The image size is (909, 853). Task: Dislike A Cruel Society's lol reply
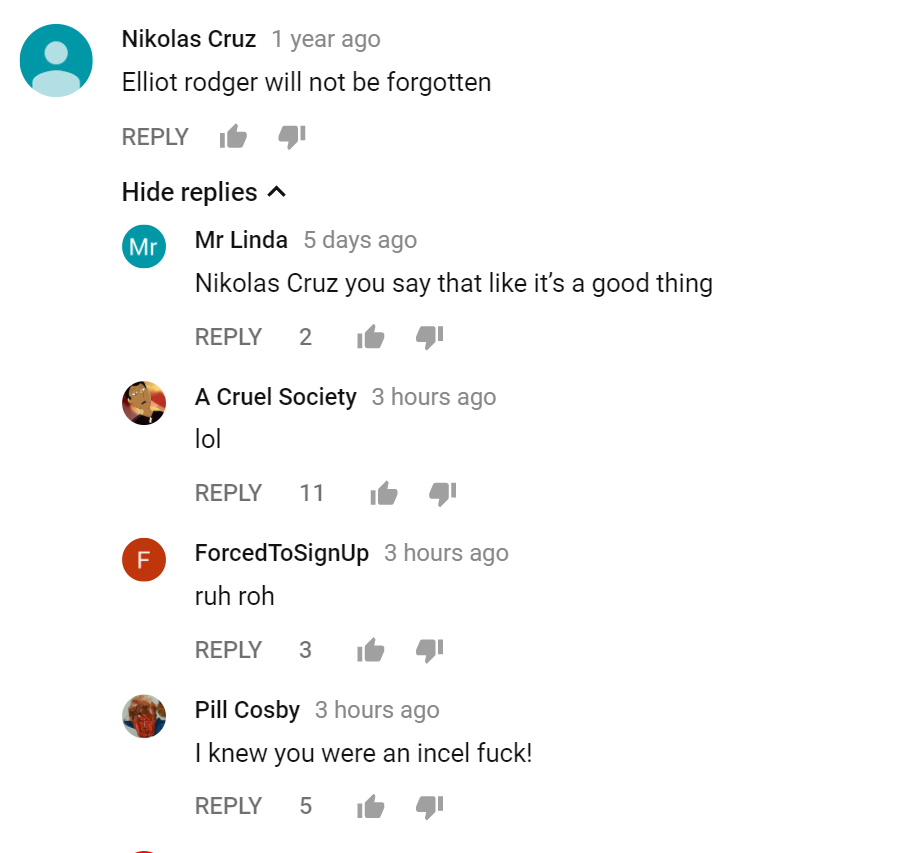443,493
